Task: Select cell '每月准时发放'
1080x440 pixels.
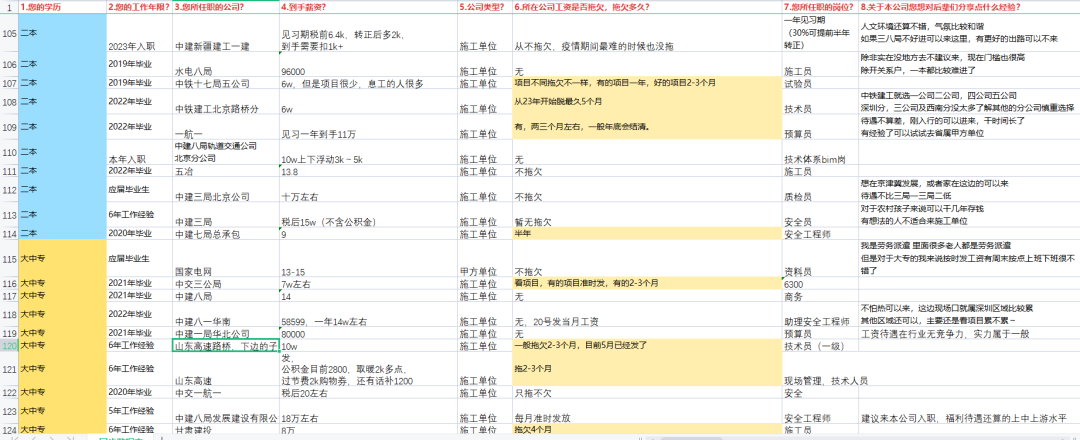Action: [x=647, y=412]
